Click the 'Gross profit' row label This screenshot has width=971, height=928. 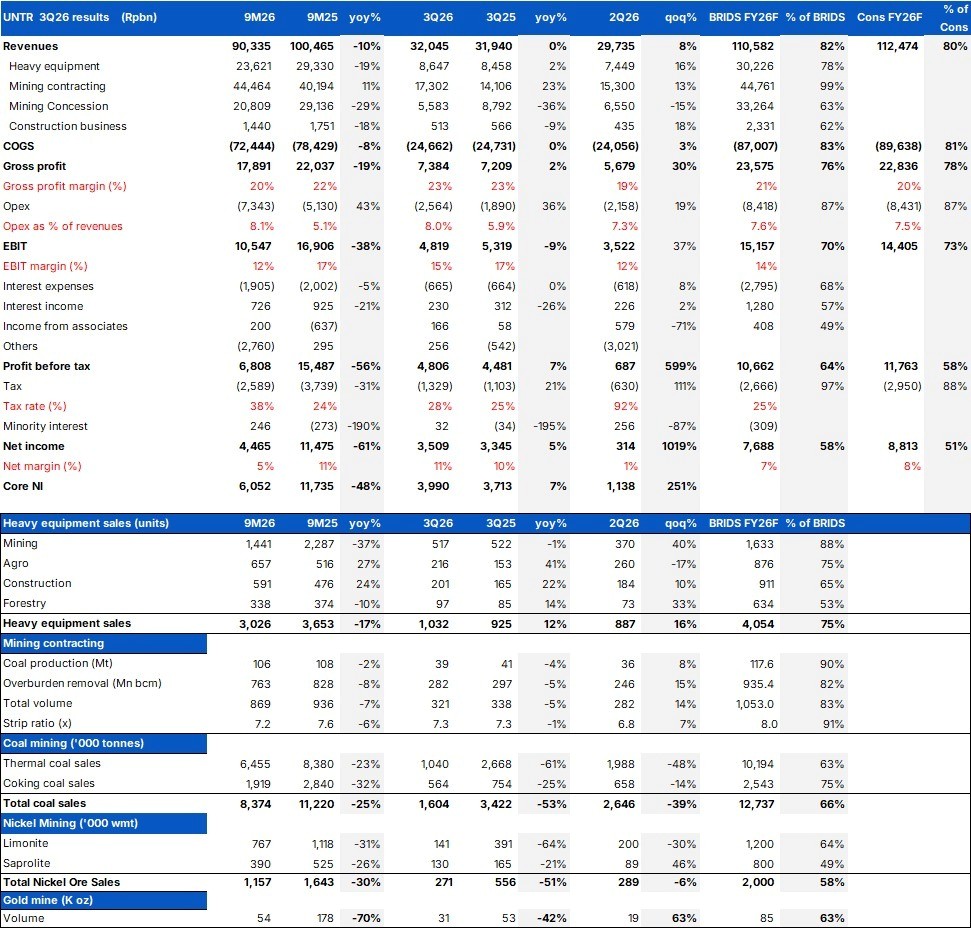tap(34, 166)
